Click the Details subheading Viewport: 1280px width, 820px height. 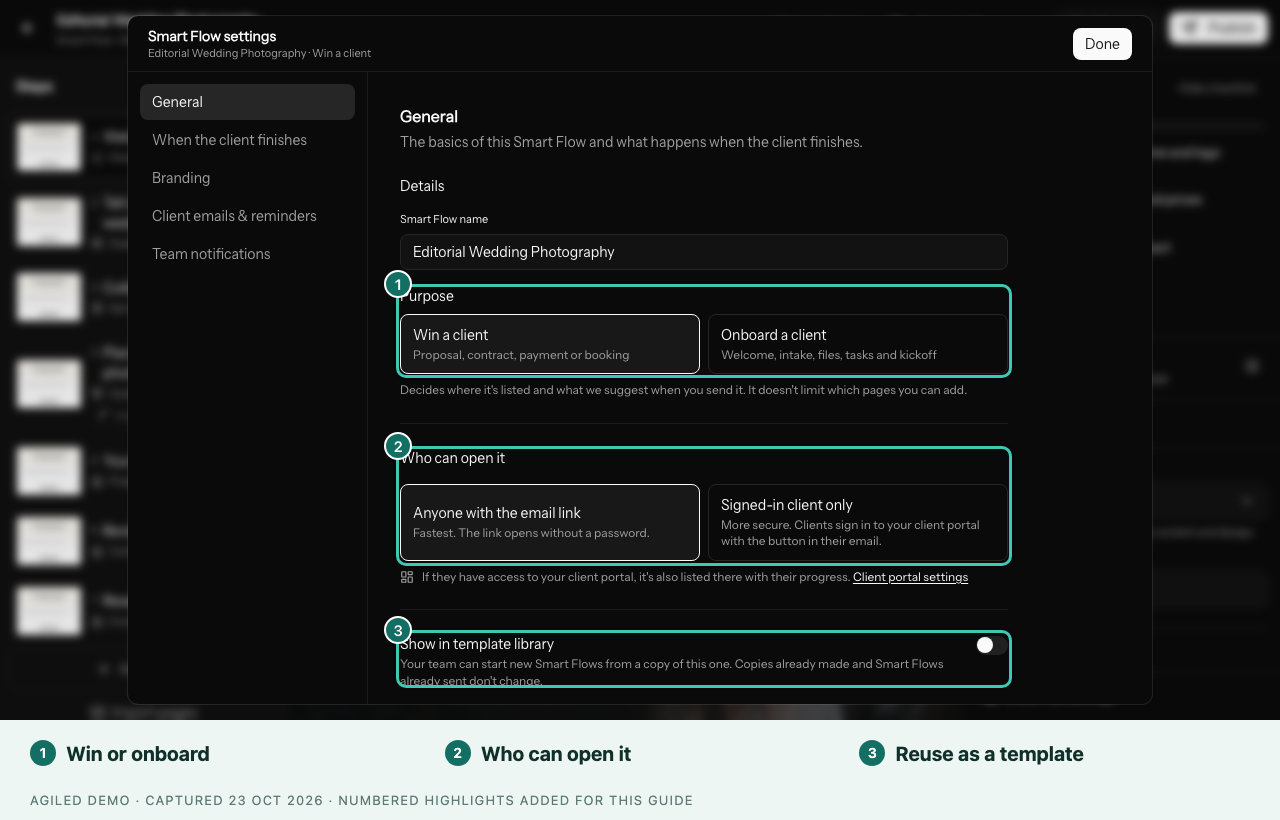point(422,186)
